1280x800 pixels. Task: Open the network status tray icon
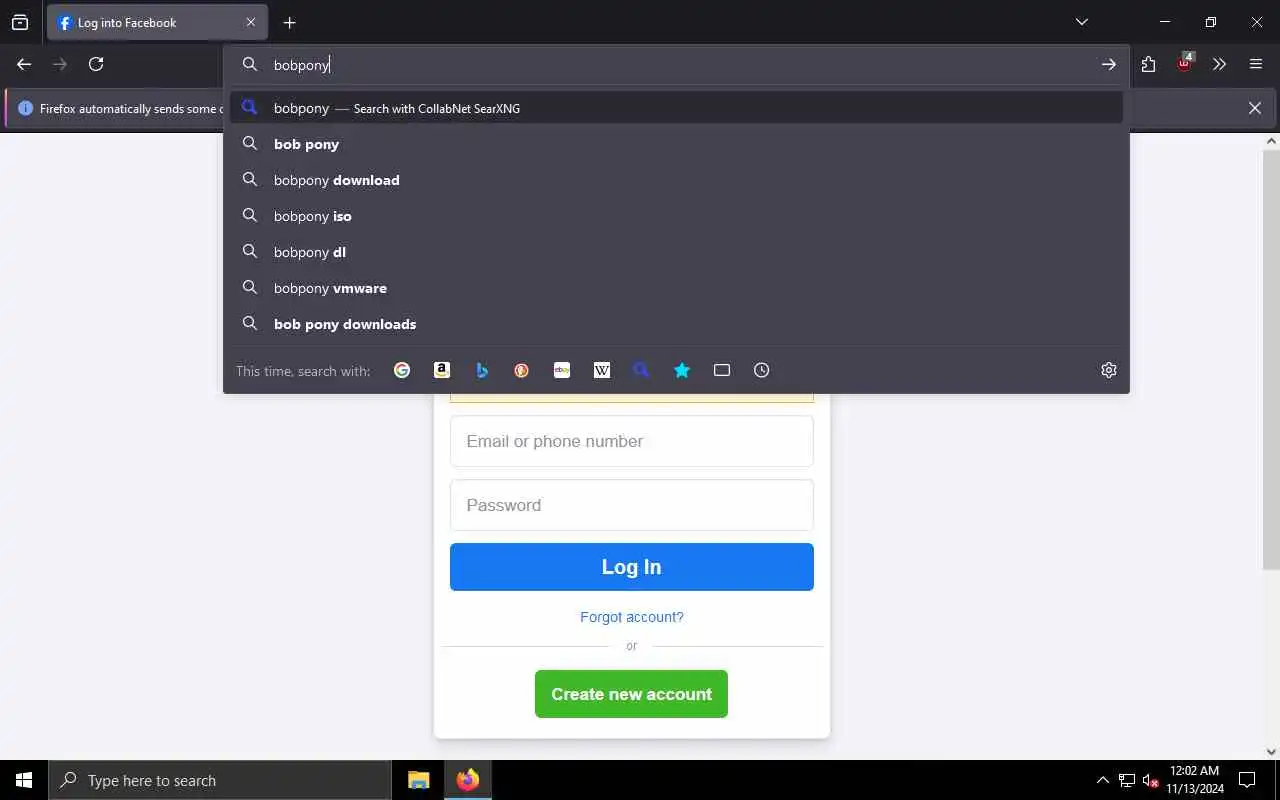click(x=1127, y=780)
